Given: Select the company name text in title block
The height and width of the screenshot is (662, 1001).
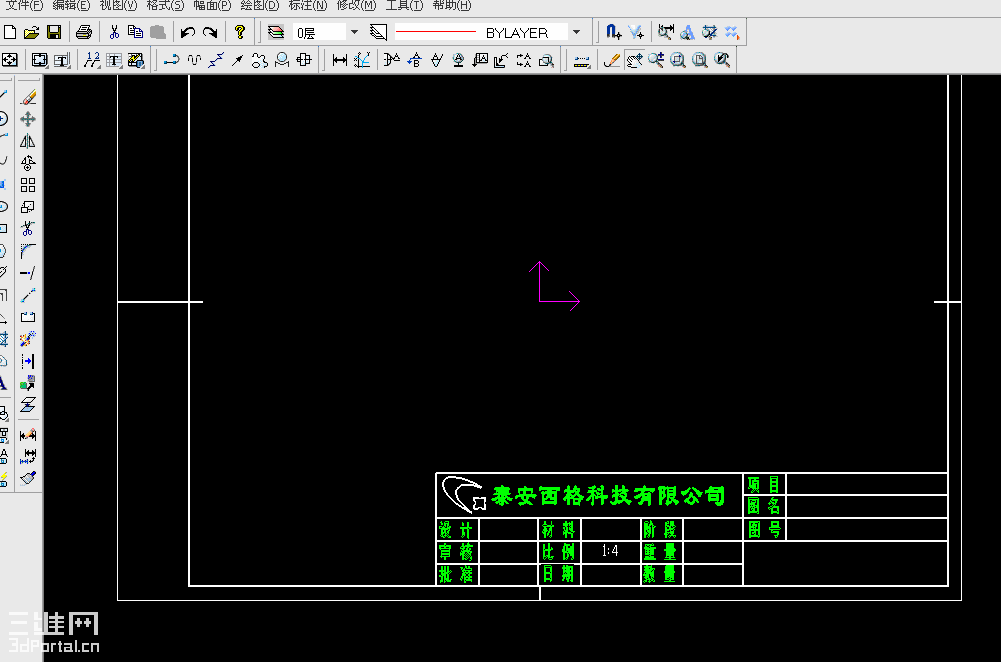Looking at the screenshot, I should tap(608, 495).
